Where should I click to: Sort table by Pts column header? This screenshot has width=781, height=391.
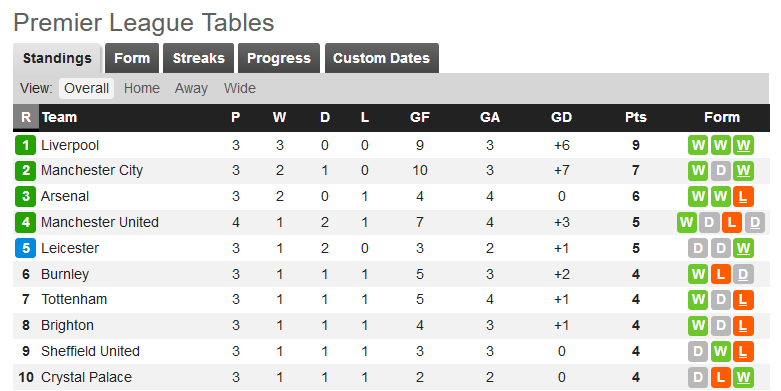[x=636, y=118]
